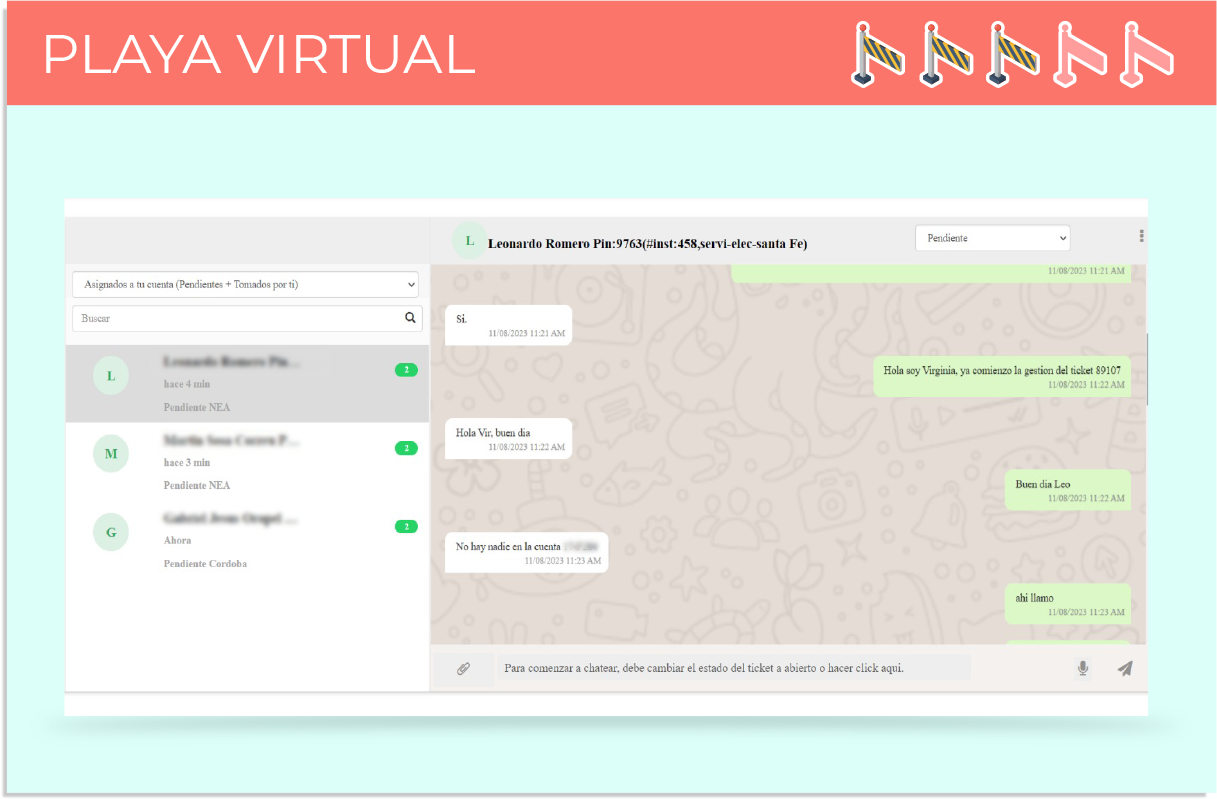Open the three-dot options menu
Image resolution: width=1217 pixels, height=799 pixels.
(1141, 237)
